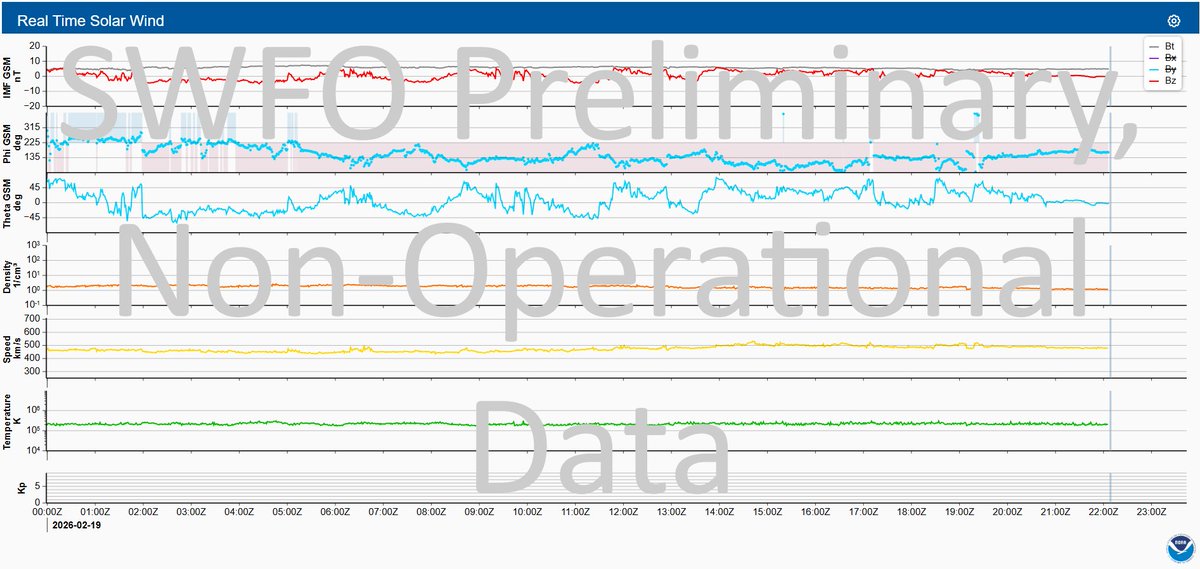The width and height of the screenshot is (1200, 569).
Task: Select the 05:00Z time axis label
Action: click(287, 510)
